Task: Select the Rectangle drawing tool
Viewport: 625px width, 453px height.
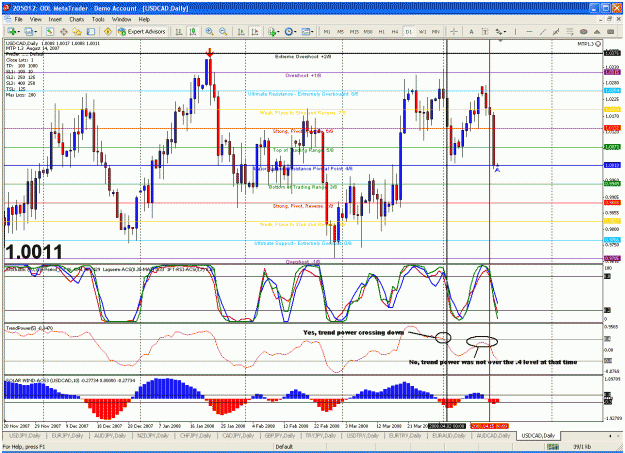Action: point(611,32)
